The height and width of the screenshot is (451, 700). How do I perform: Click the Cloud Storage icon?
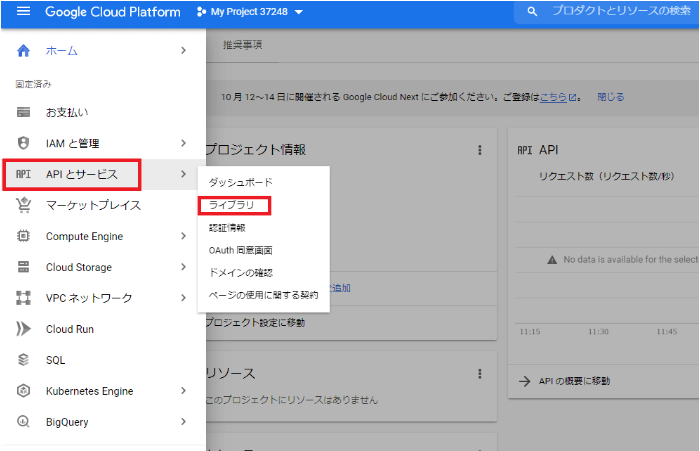click(23, 267)
